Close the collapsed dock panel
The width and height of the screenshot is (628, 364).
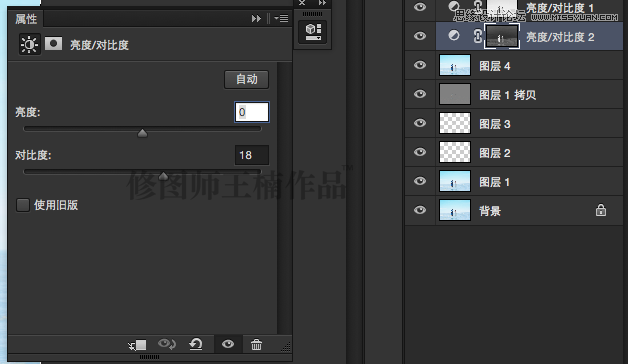302,3
